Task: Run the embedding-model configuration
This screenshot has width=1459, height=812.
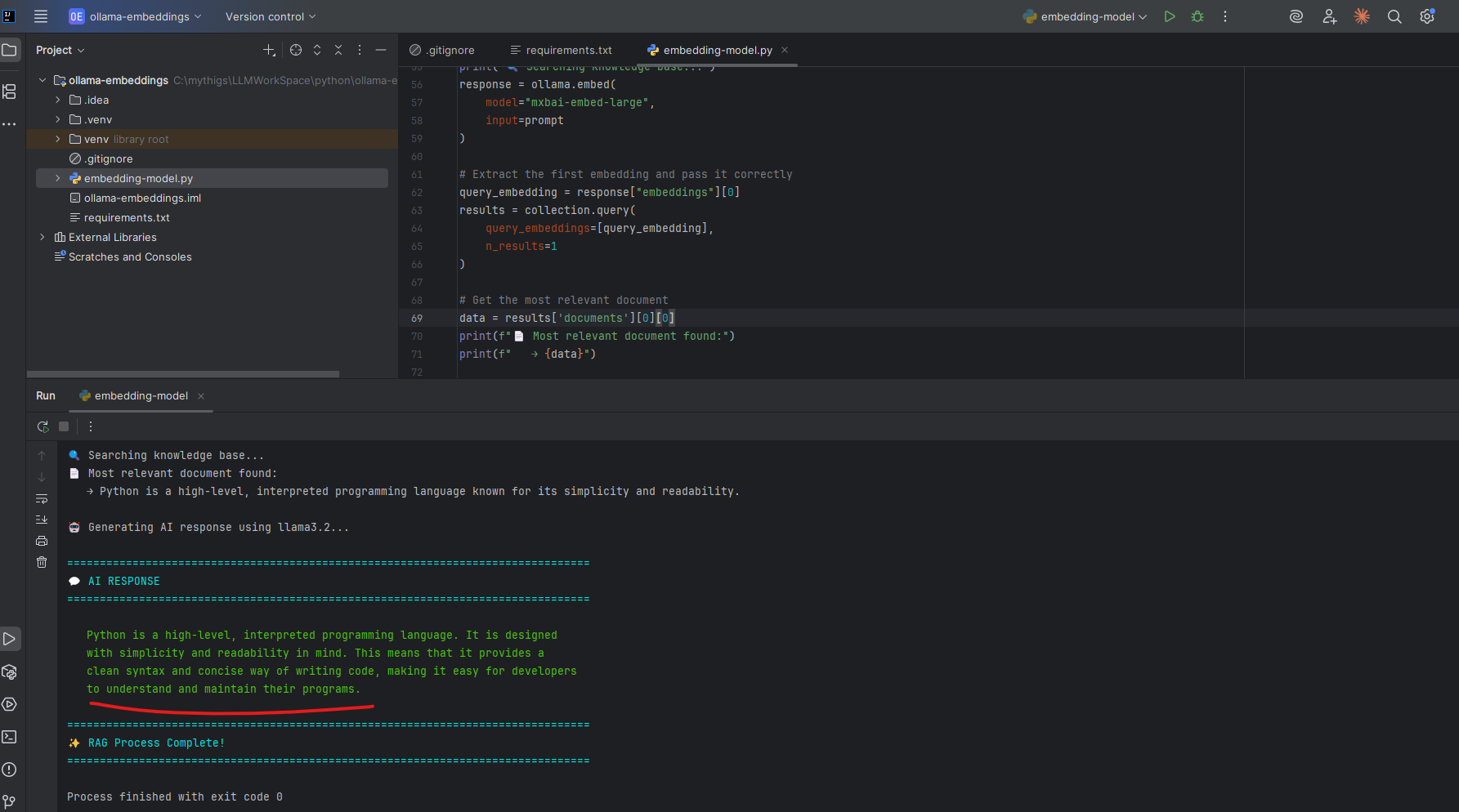Action: point(1170,16)
